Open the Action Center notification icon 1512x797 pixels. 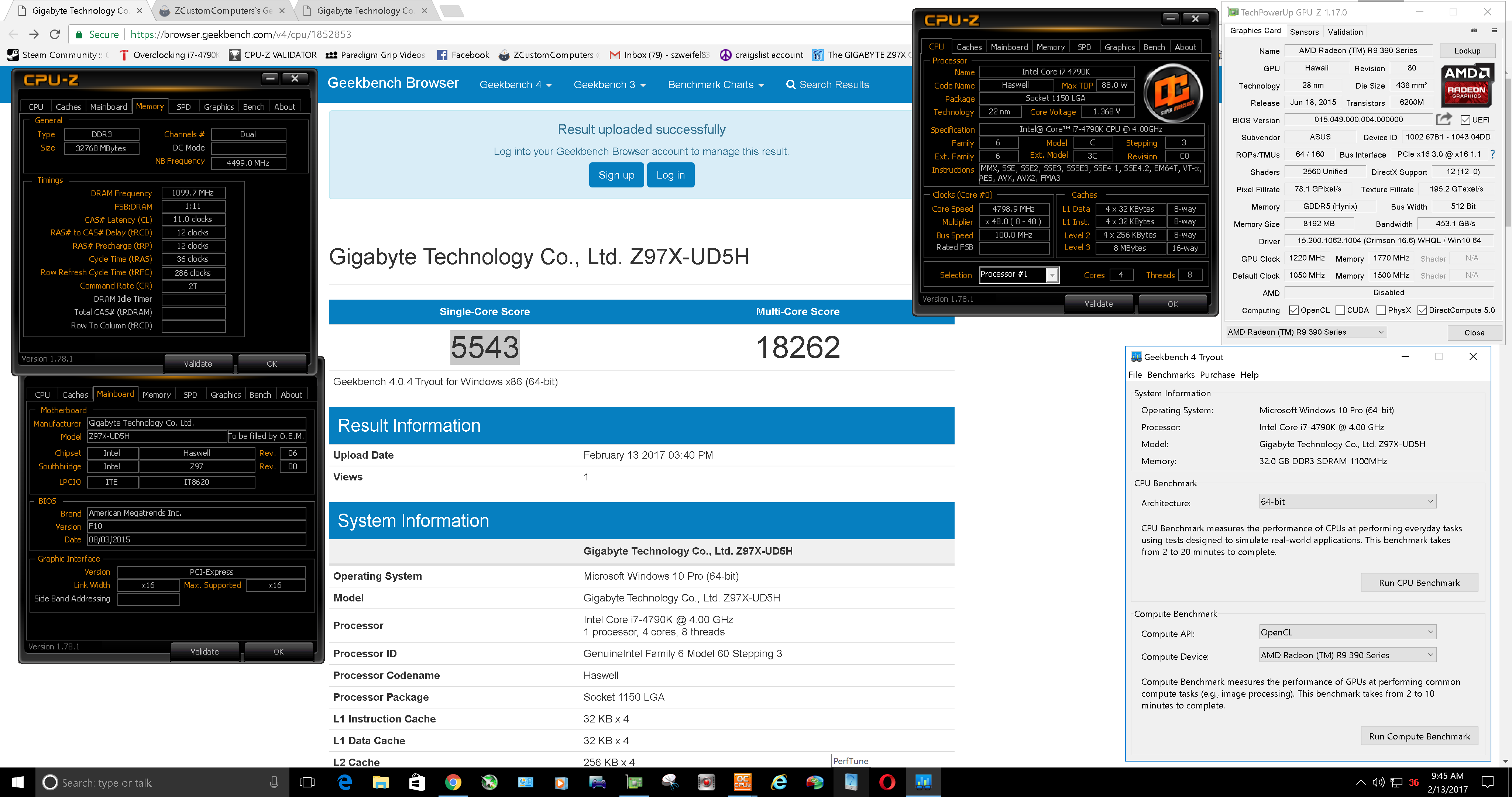click(1488, 782)
